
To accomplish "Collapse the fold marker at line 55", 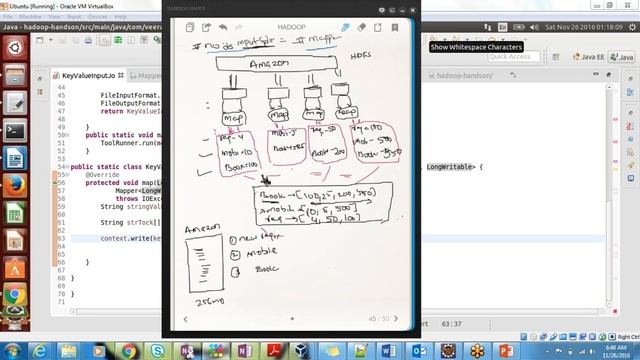I will (68, 175).
